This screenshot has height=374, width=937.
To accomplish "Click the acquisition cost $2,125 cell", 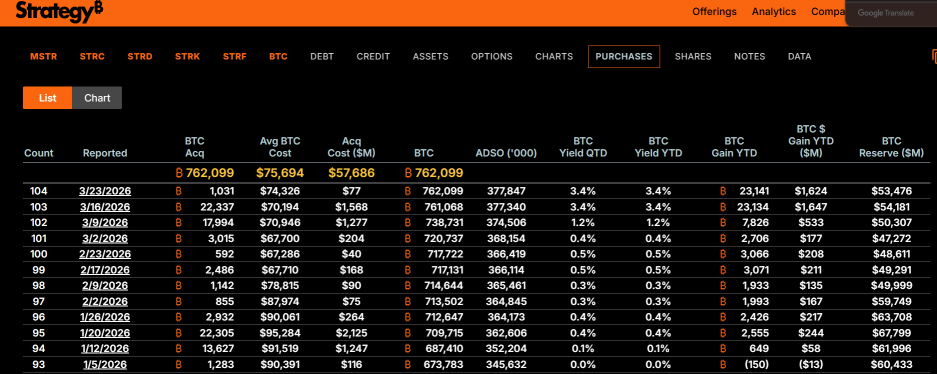I will pyautogui.click(x=351, y=333).
